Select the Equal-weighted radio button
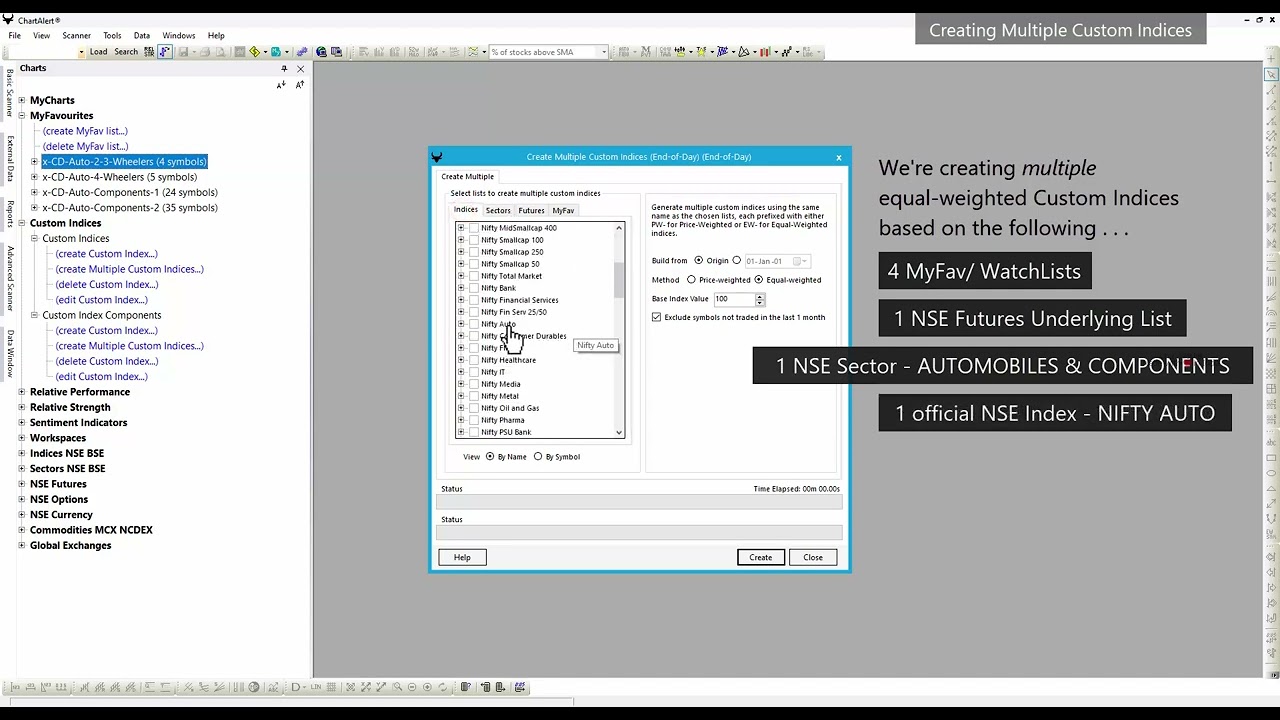Image resolution: width=1280 pixels, height=720 pixels. (758, 280)
